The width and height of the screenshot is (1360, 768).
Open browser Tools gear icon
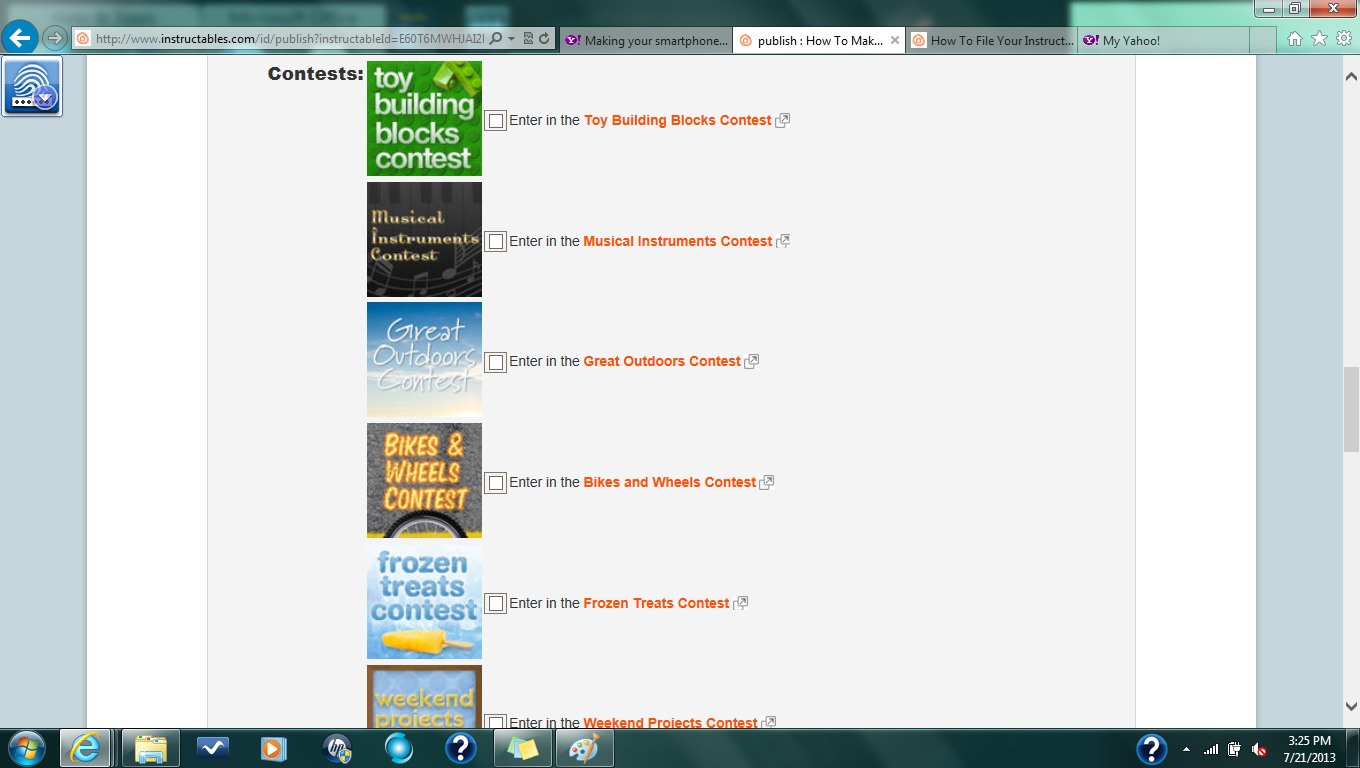tap(1344, 39)
